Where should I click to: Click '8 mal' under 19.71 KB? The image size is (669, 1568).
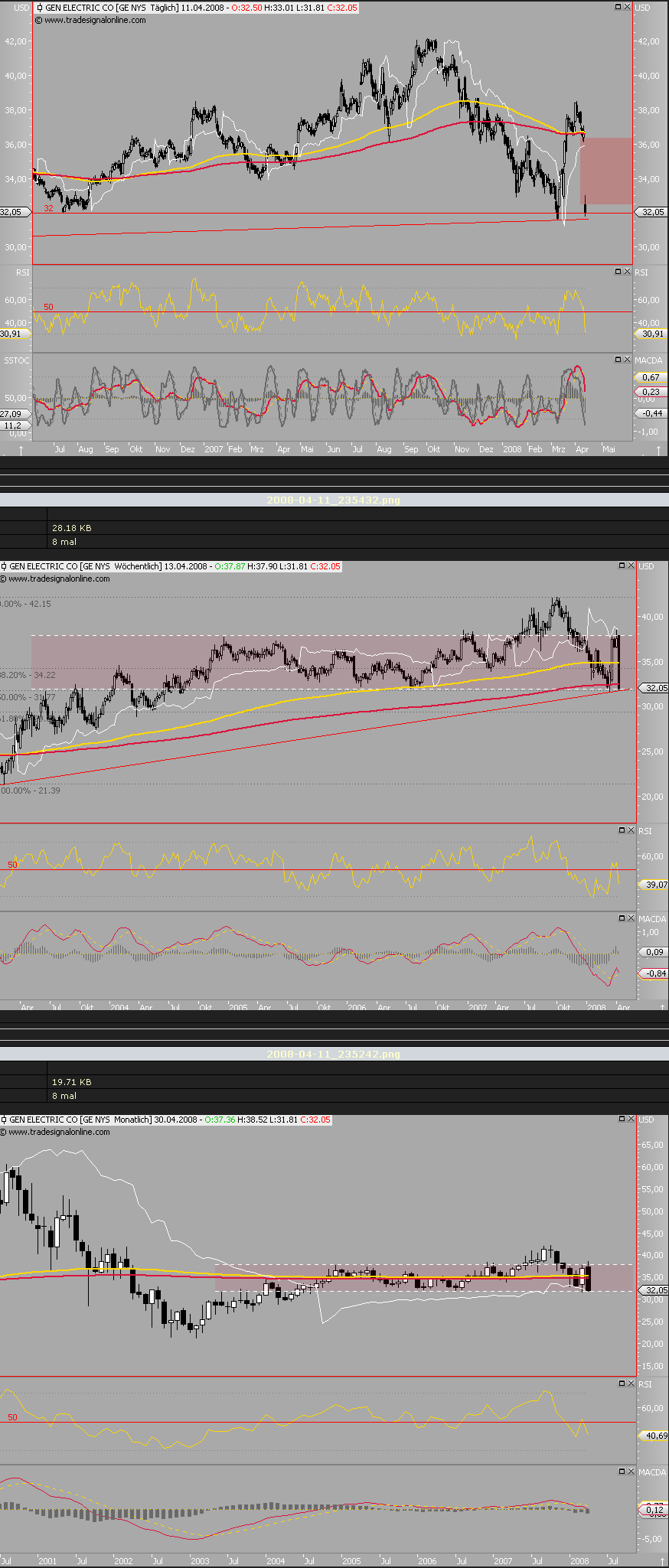64,1096
